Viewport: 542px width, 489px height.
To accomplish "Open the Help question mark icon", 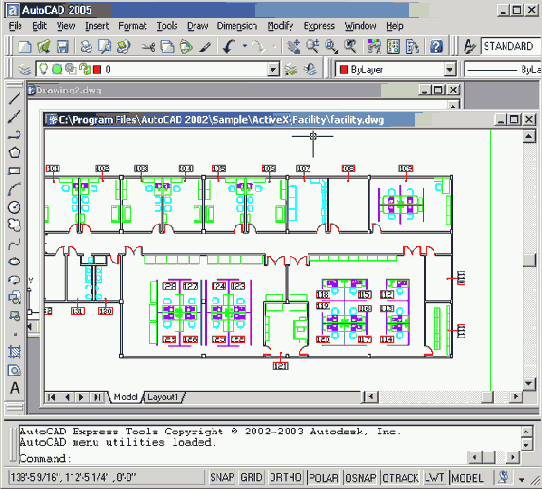I will 437,47.
